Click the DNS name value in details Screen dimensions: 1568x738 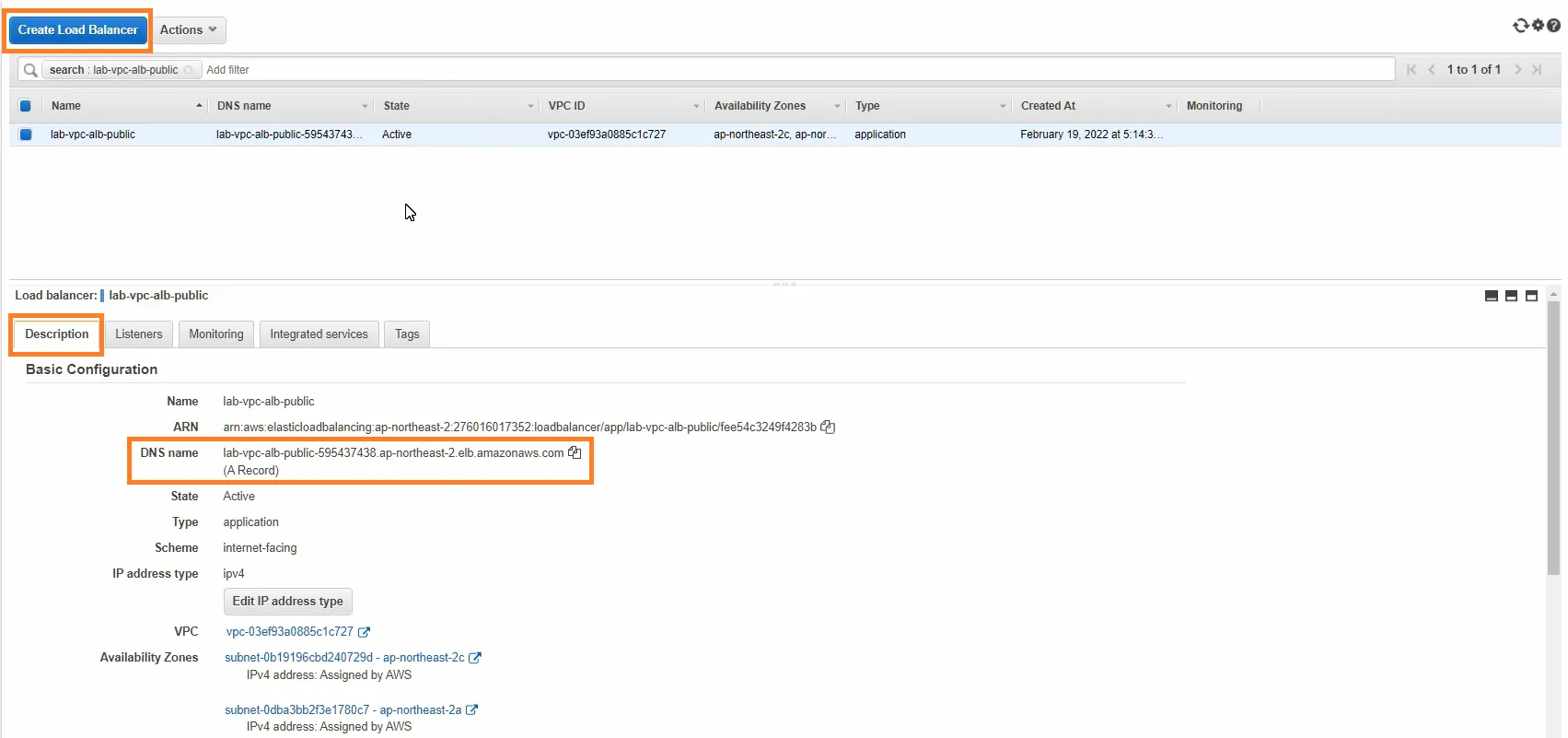click(x=393, y=453)
